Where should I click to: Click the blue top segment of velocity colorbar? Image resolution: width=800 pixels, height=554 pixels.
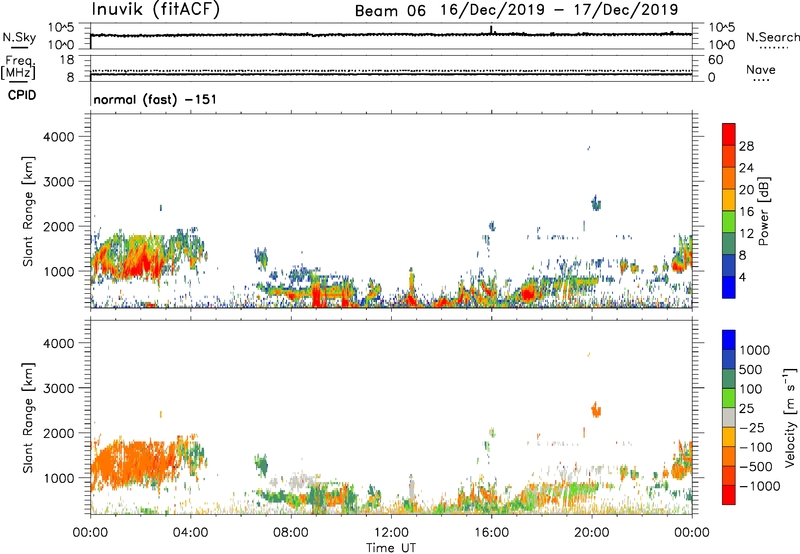pos(729,340)
